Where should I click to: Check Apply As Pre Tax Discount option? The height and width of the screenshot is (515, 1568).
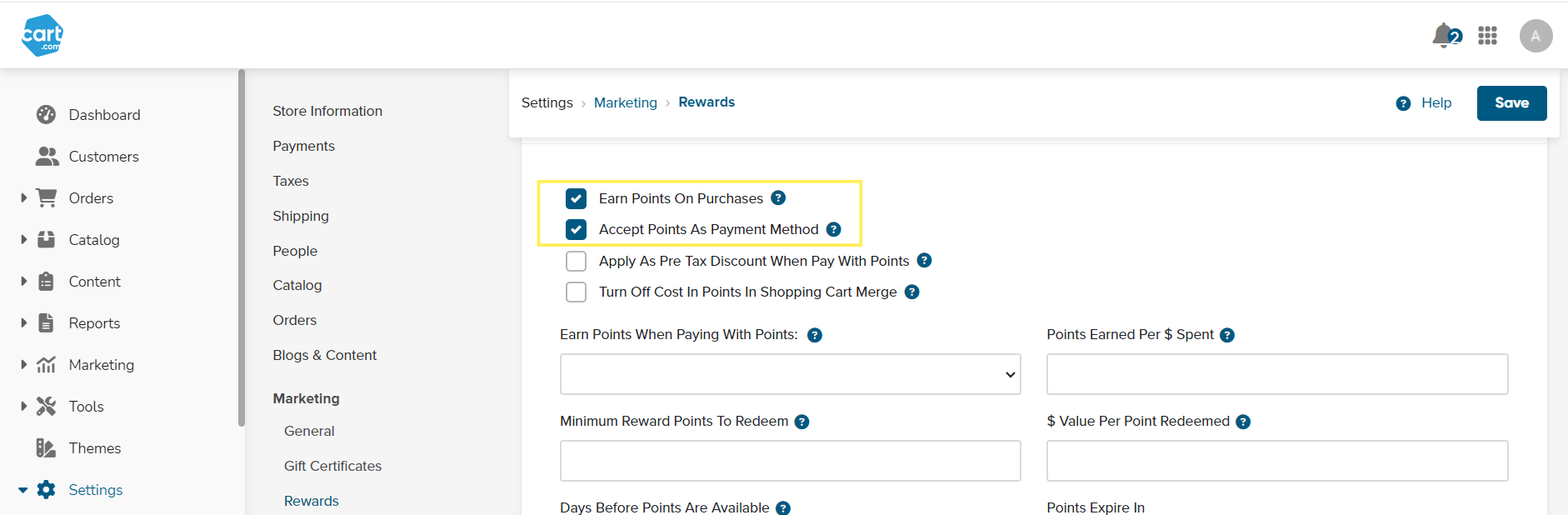[576, 261]
